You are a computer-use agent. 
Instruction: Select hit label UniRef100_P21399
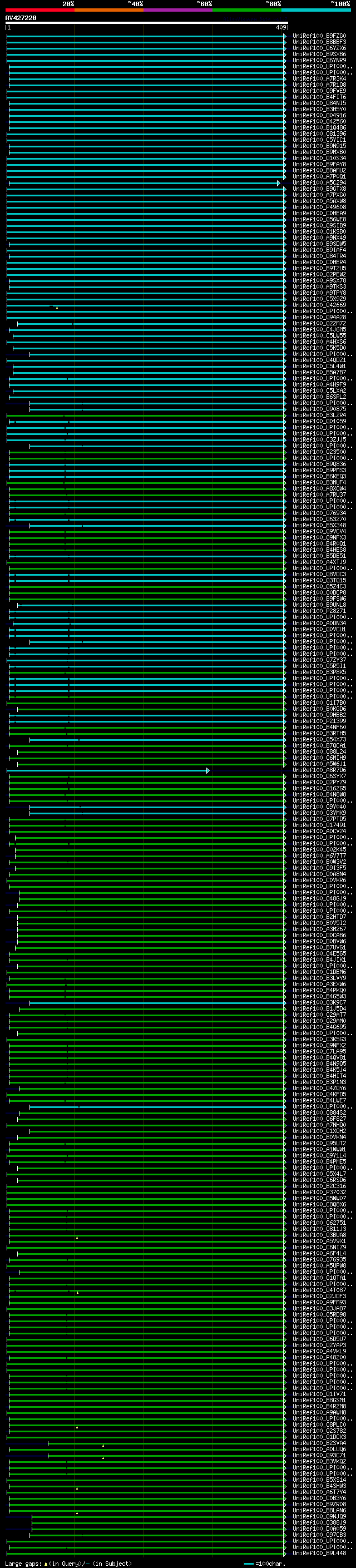tap(319, 721)
